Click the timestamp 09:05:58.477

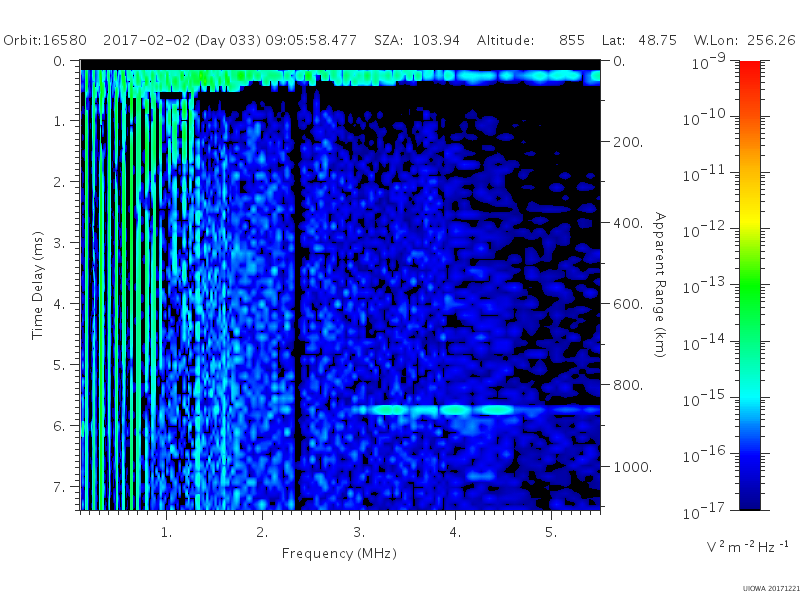point(311,40)
